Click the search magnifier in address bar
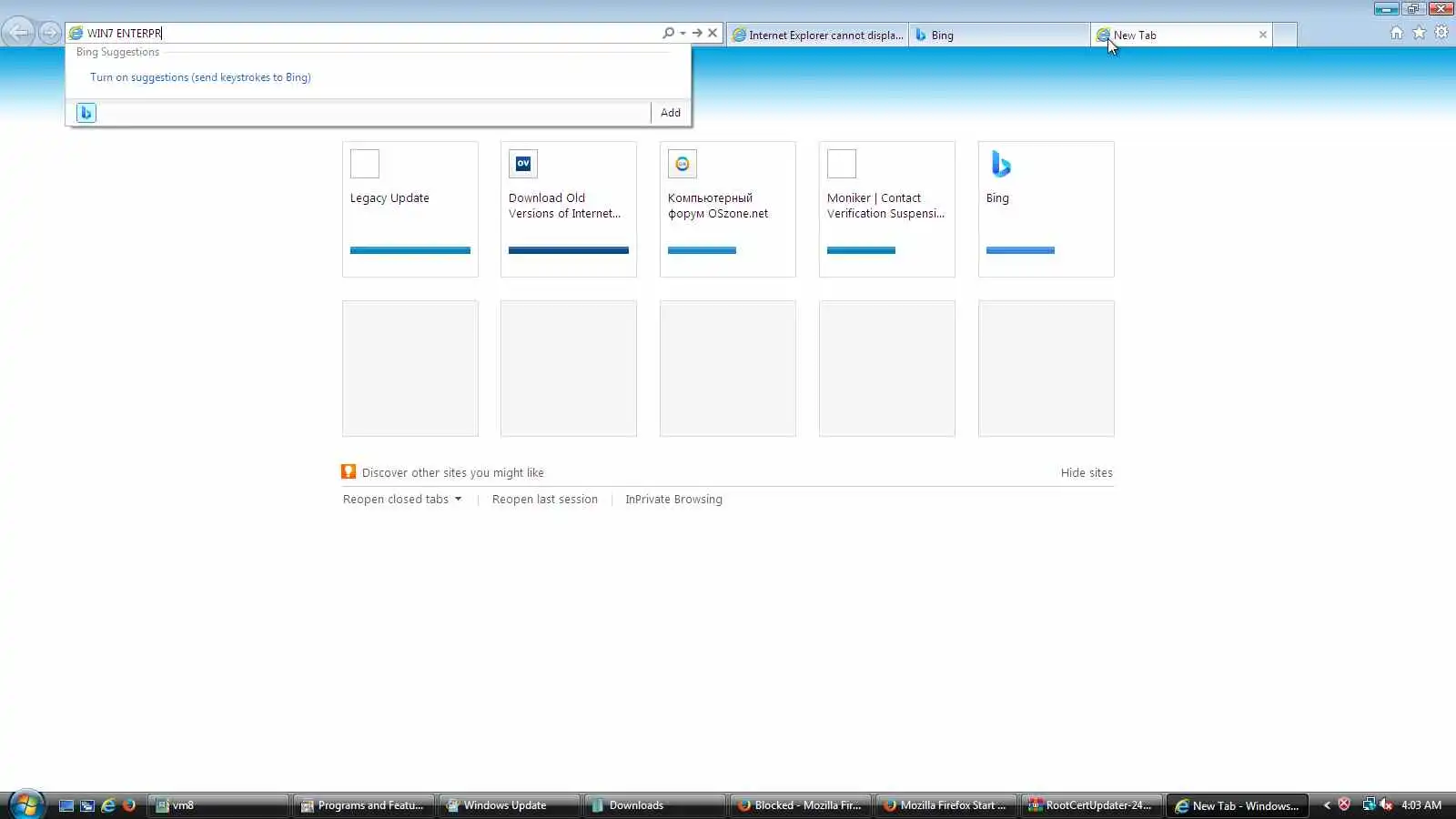This screenshot has width=1456, height=819. 669,33
